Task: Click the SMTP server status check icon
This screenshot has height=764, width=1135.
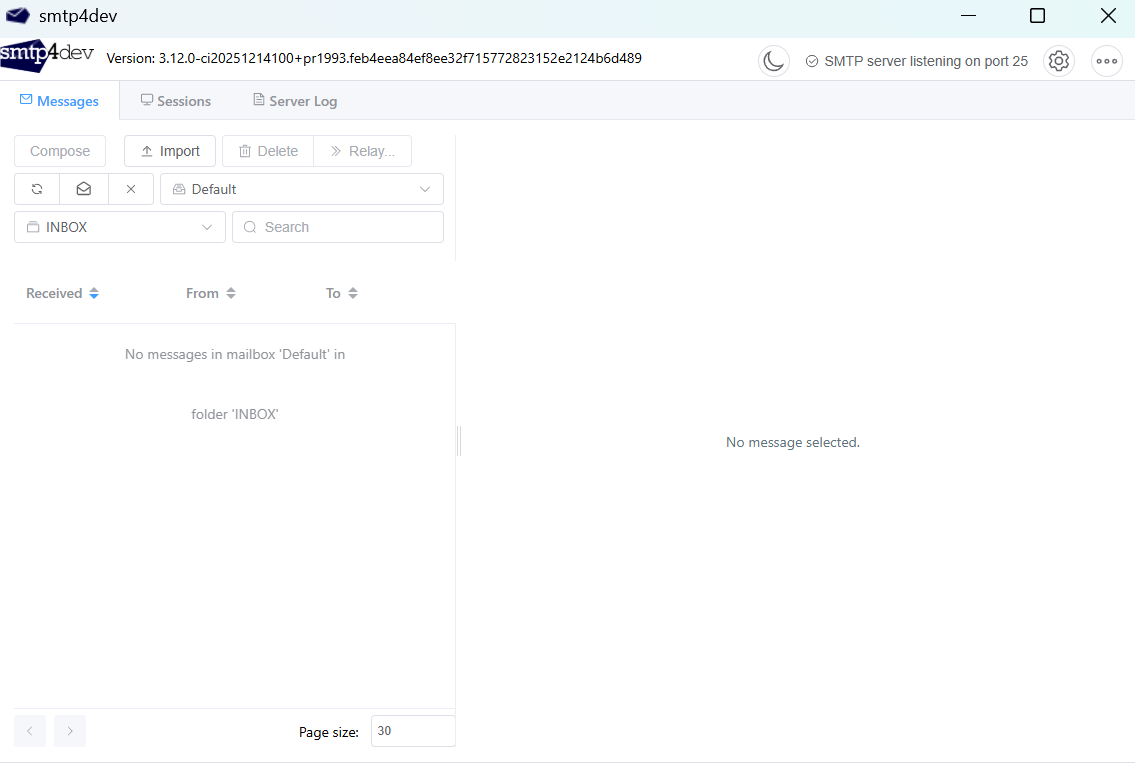Action: (812, 62)
